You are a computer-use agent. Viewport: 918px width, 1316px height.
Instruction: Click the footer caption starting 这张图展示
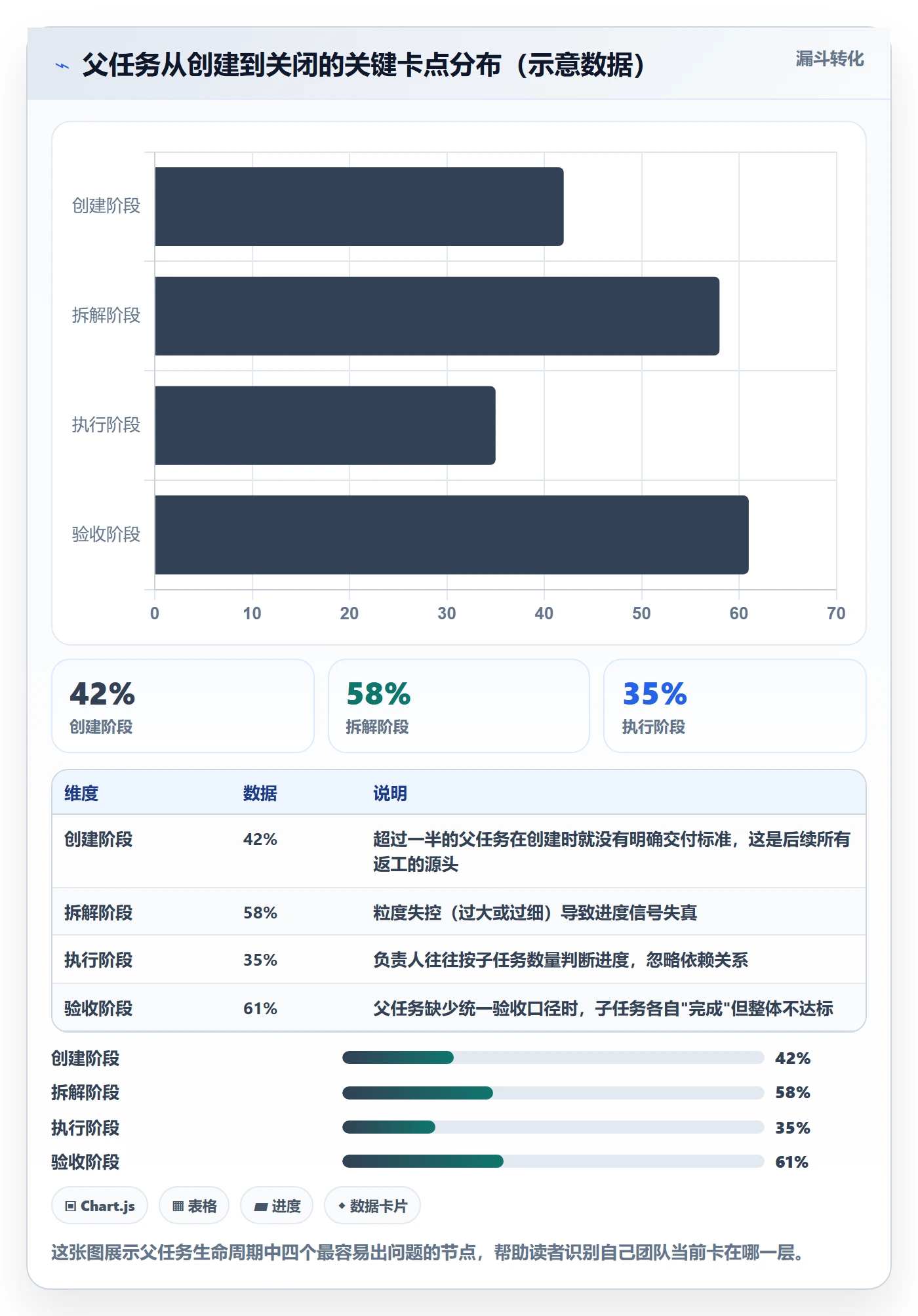pos(428,1252)
